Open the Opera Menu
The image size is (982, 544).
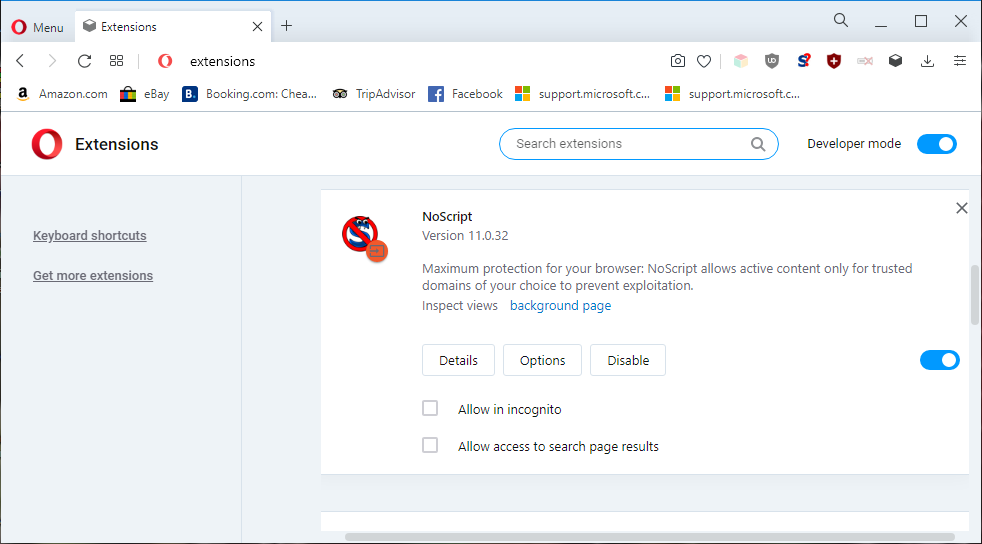[x=37, y=27]
